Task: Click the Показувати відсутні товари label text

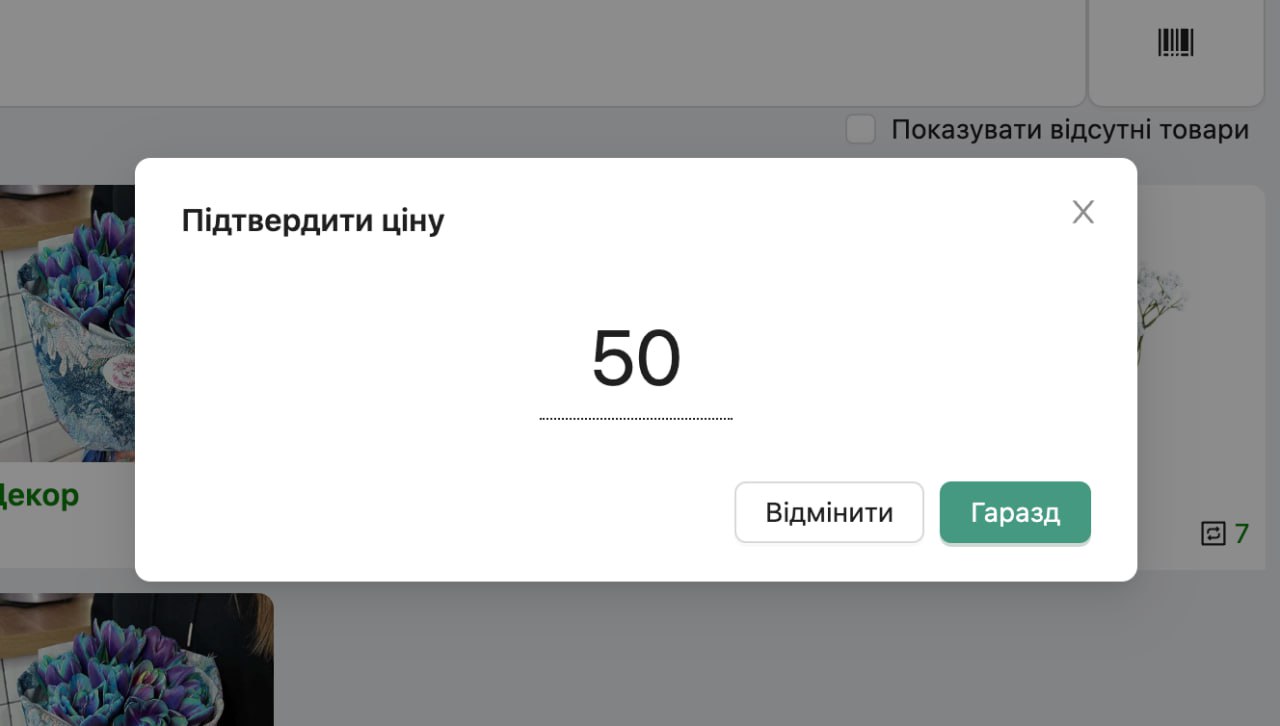Action: pyautogui.click(x=1070, y=130)
